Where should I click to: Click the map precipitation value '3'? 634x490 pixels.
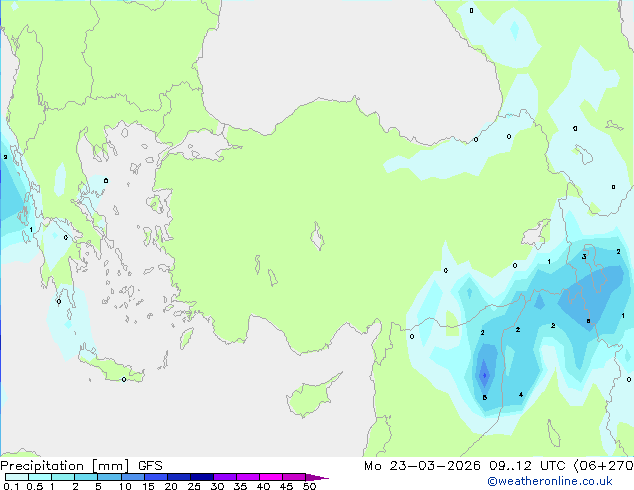(x=584, y=256)
